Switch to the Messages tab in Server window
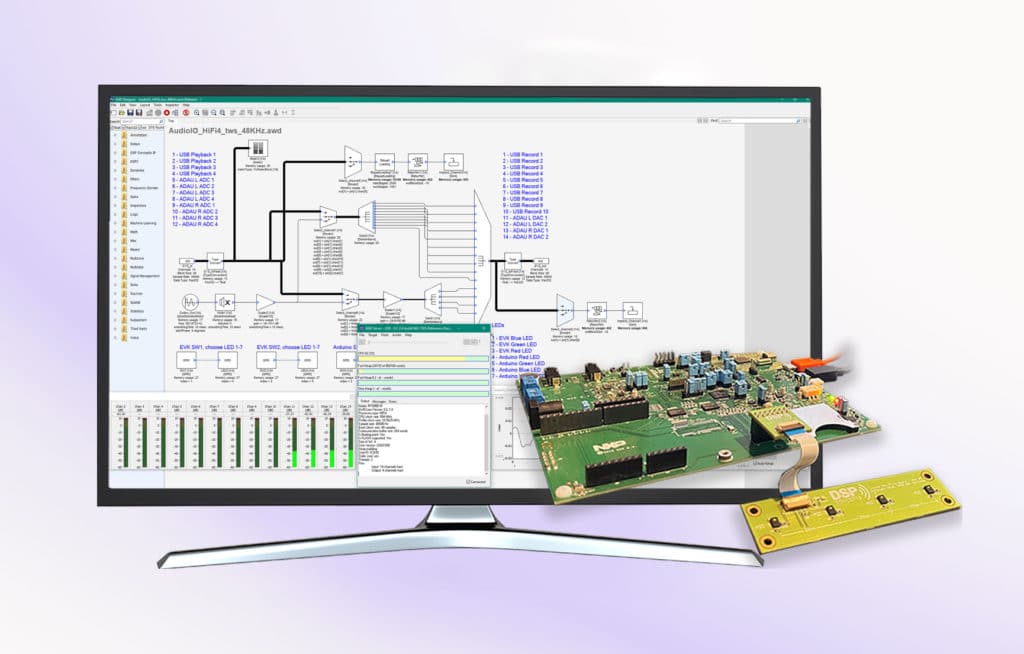 379,401
